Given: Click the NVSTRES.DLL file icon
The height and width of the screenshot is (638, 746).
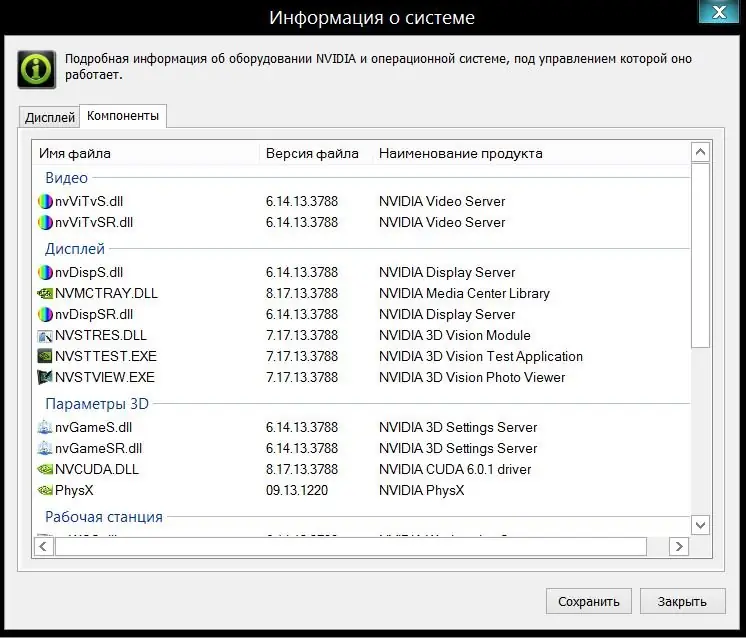Looking at the screenshot, I should pyautogui.click(x=45, y=336).
